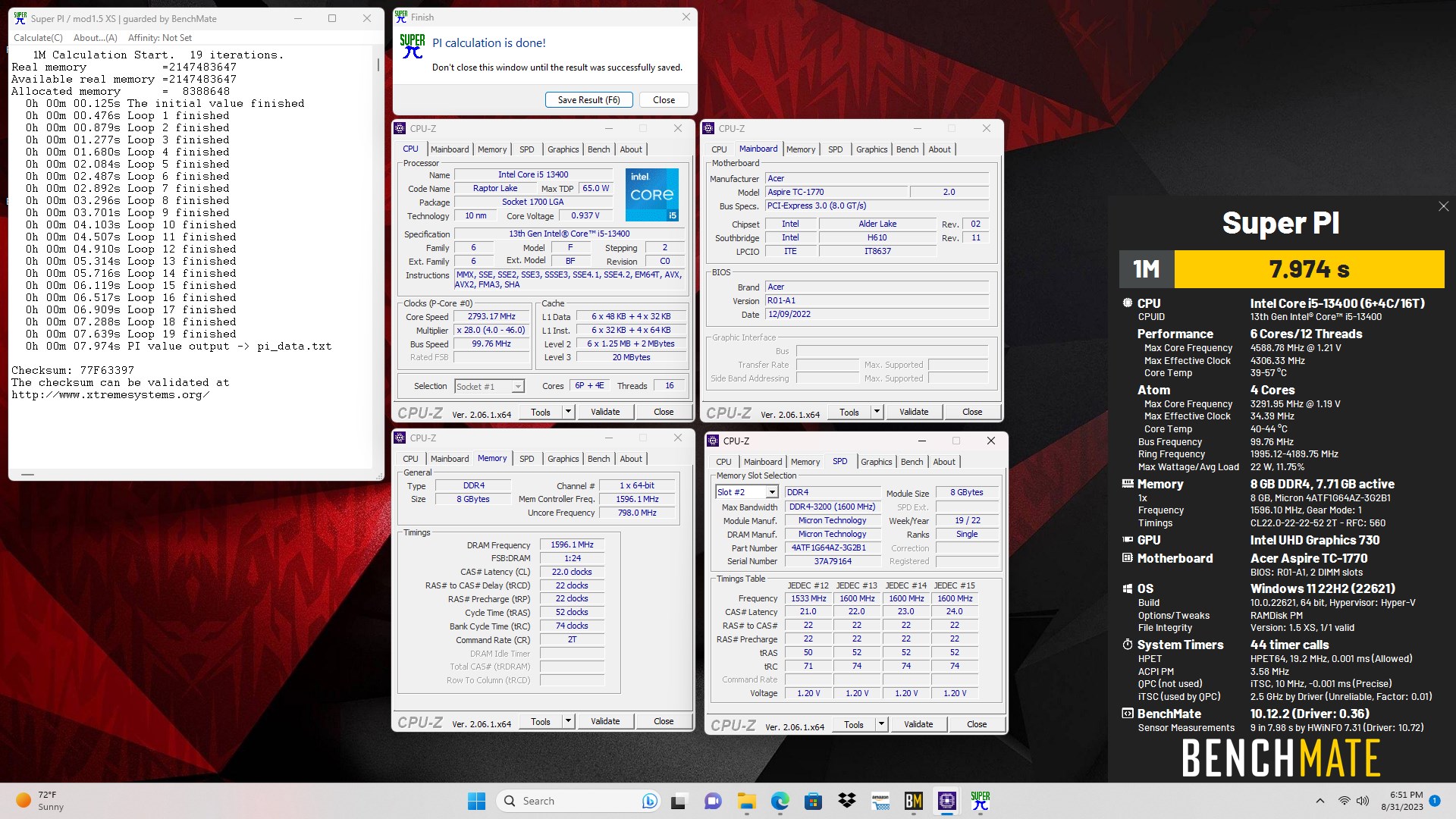The height and width of the screenshot is (819, 1456).
Task: Click the CPU chip icon in BenchMate panel
Action: tap(1128, 303)
